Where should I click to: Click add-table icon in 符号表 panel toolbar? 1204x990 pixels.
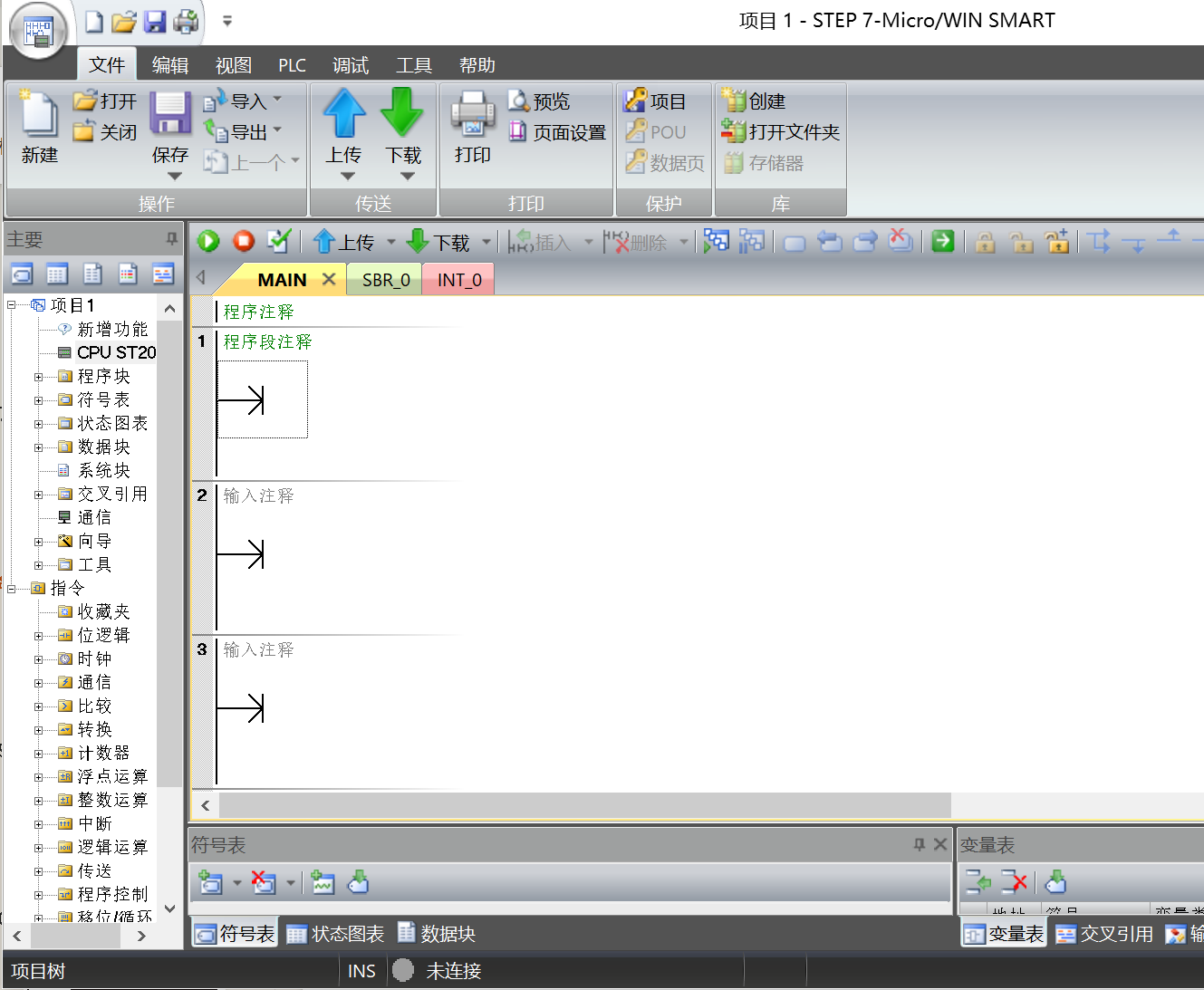(211, 882)
